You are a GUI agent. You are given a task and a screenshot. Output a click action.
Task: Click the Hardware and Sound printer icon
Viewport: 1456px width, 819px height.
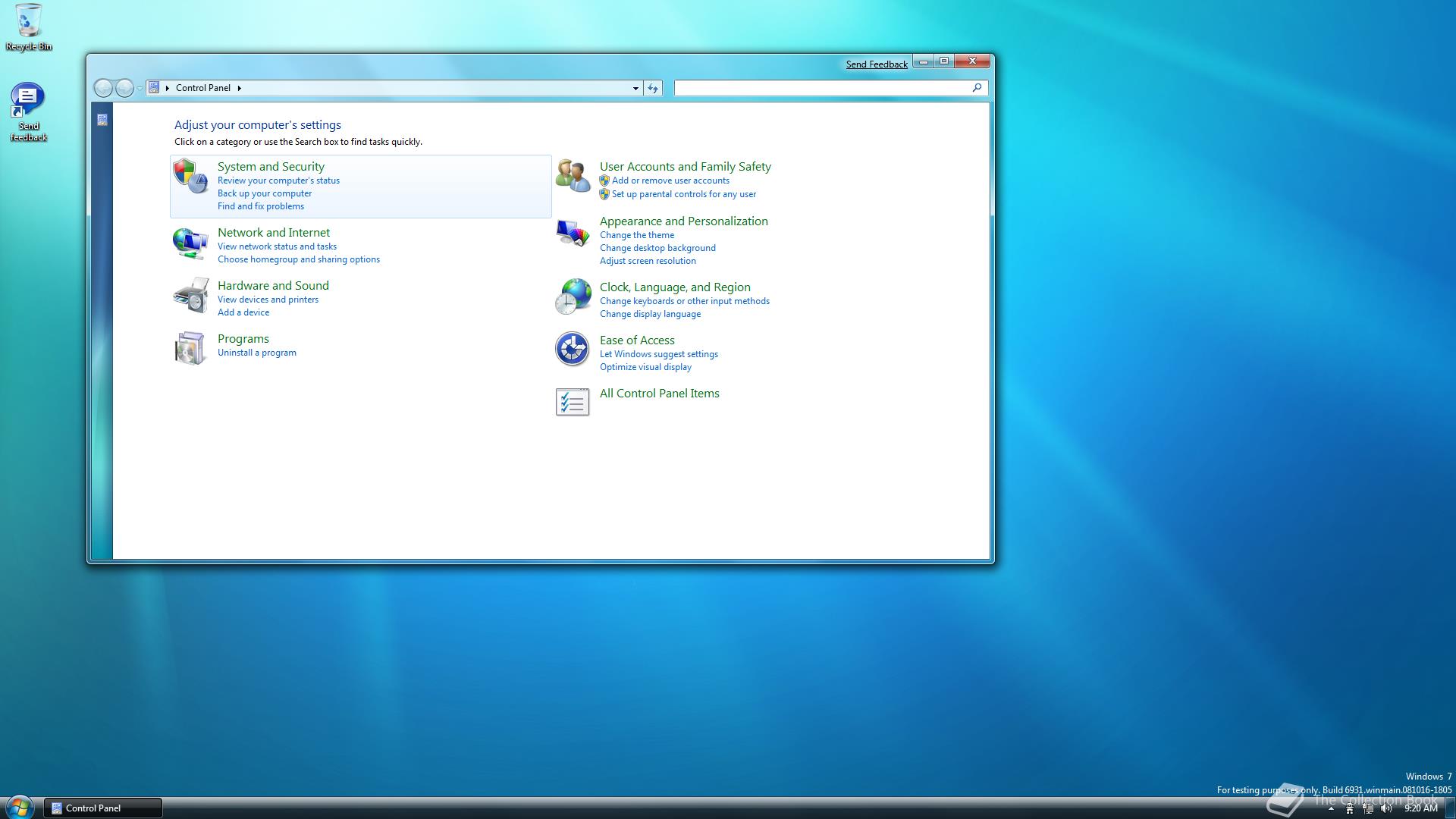190,295
